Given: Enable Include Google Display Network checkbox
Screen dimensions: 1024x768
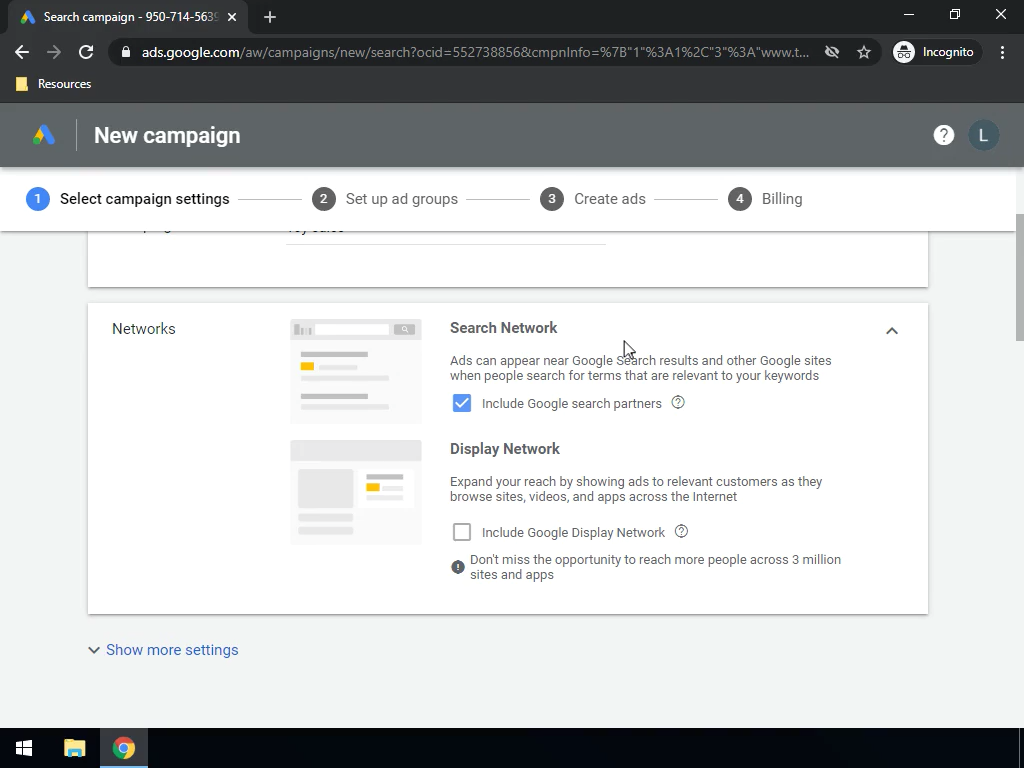Looking at the screenshot, I should click(462, 532).
